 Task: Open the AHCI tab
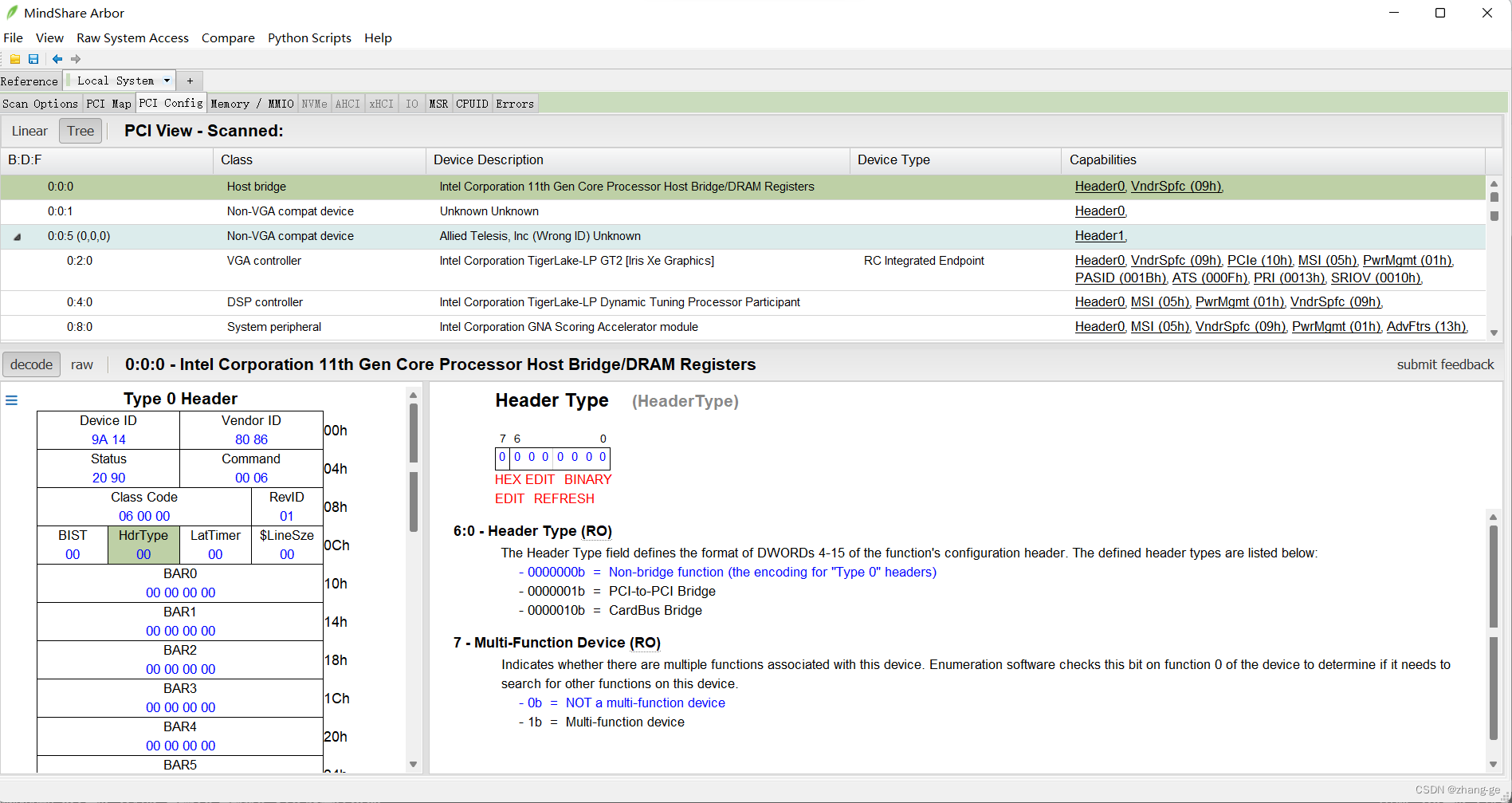348,104
